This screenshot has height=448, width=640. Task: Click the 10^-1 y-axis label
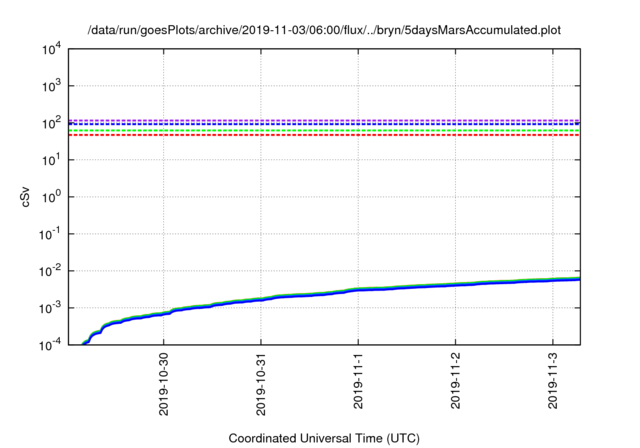point(50,235)
